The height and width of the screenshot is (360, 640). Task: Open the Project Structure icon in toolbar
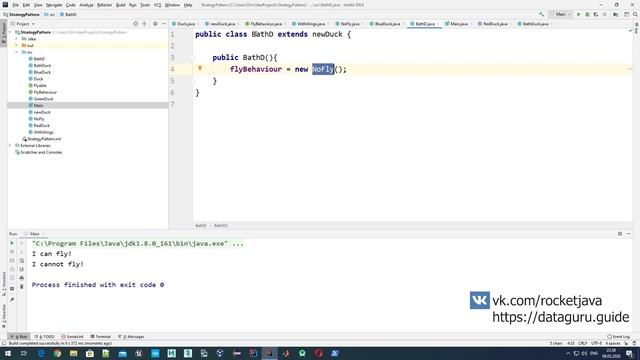[x=616, y=14]
